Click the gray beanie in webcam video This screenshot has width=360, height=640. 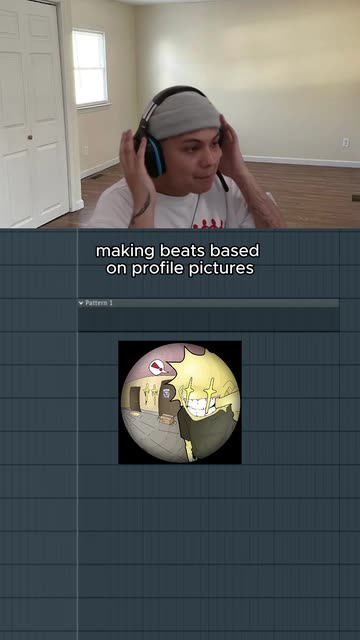point(183,114)
